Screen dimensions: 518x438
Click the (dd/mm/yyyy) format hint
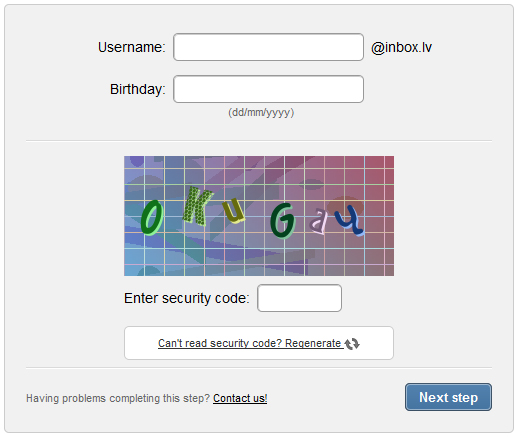click(261, 112)
